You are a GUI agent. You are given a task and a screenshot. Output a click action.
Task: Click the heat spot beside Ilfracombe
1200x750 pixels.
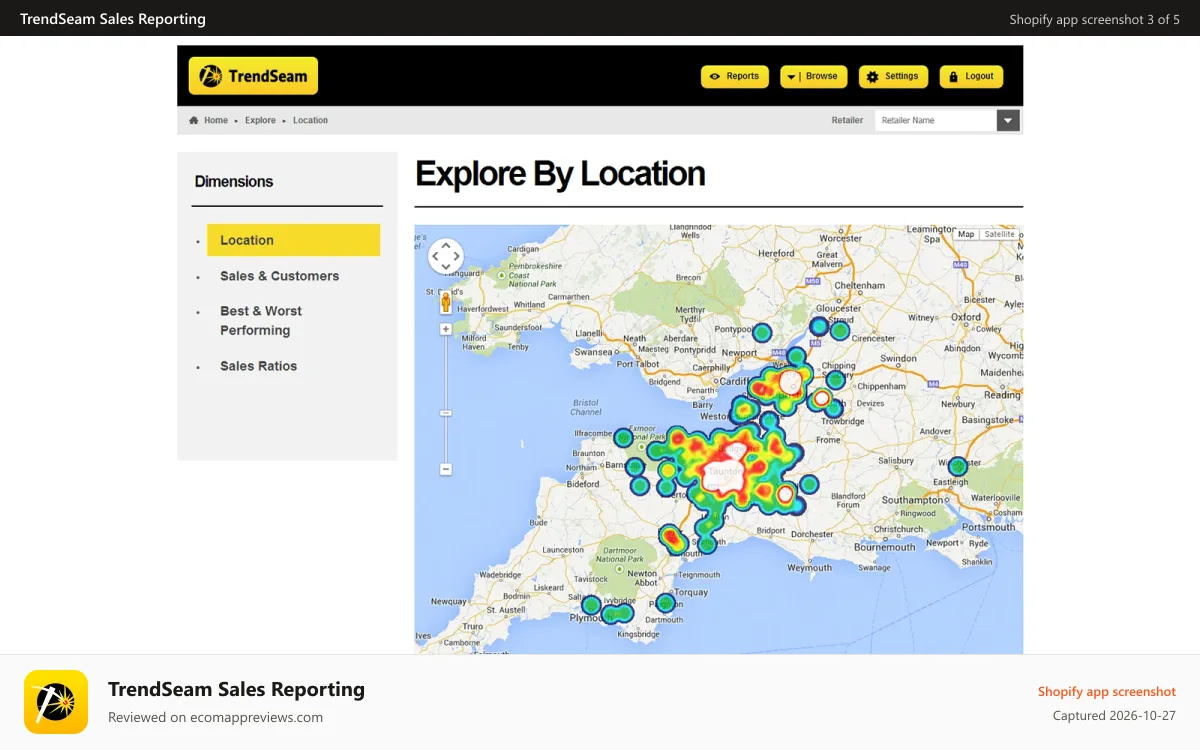click(x=623, y=438)
